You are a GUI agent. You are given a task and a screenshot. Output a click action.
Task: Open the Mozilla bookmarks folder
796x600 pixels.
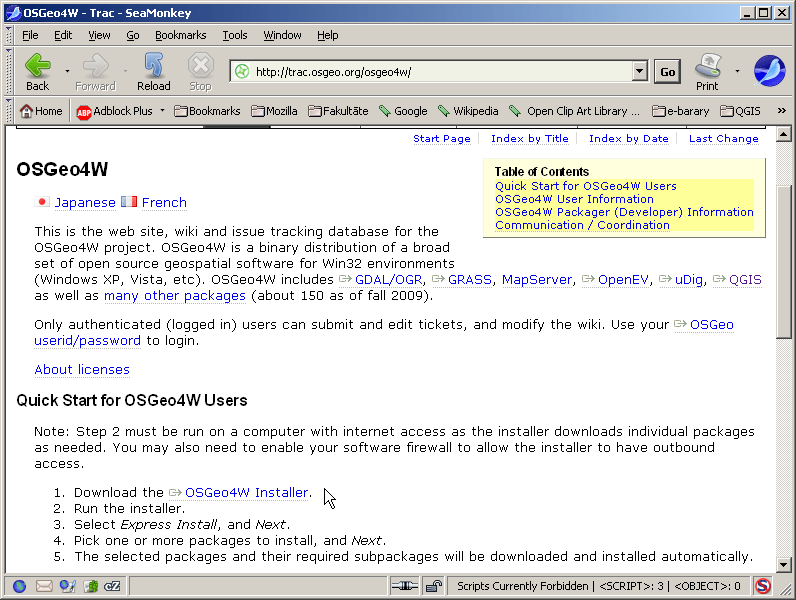(x=274, y=111)
